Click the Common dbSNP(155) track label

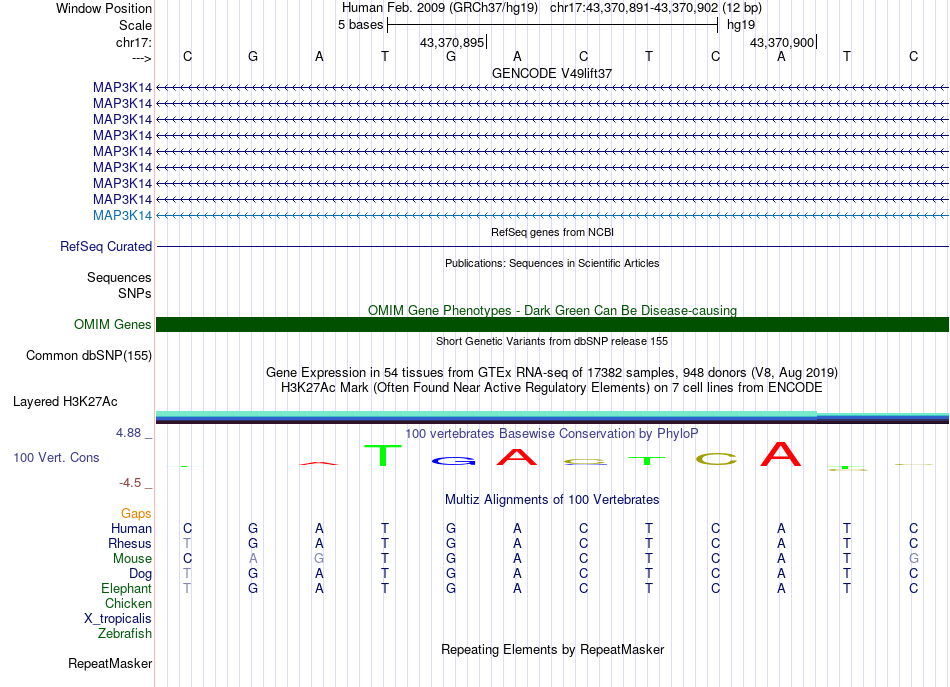point(89,356)
